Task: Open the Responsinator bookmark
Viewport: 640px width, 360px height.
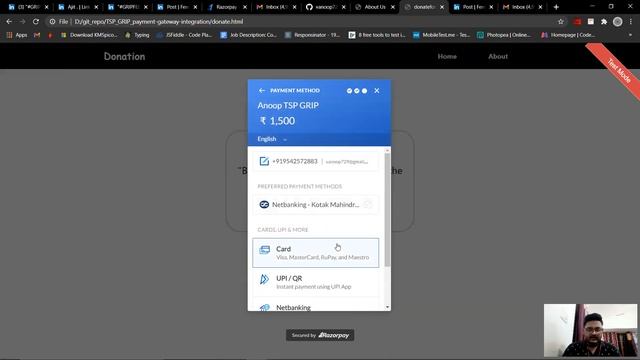Action: [x=312, y=35]
